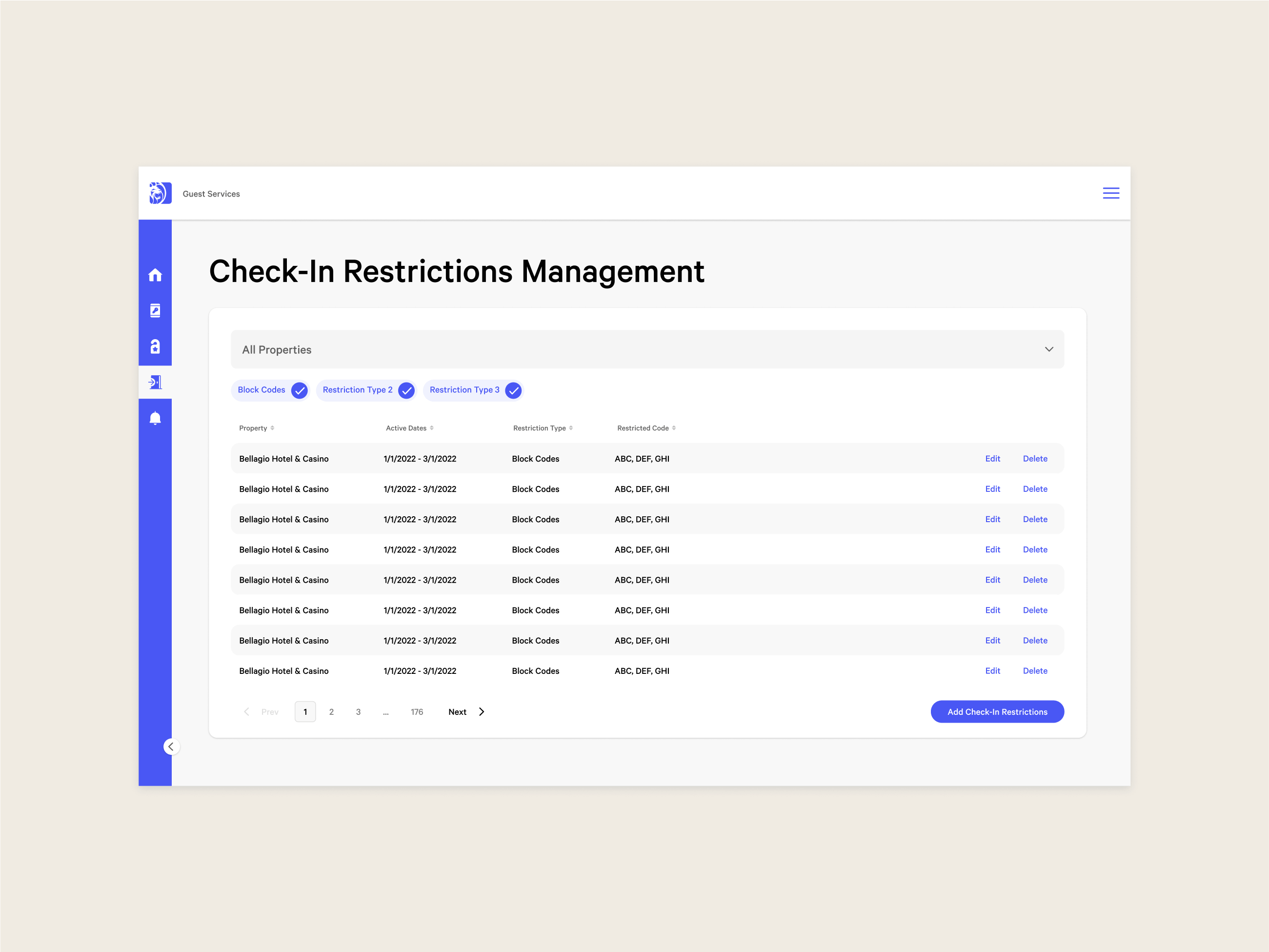Delete the sixth table row
This screenshot has height=952, width=1269.
pyautogui.click(x=1035, y=610)
